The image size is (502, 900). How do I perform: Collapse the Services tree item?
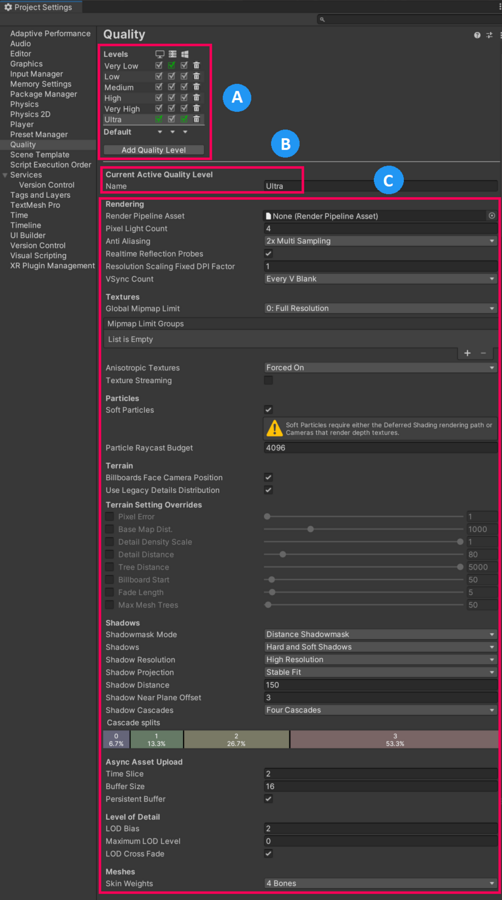tap(5, 175)
